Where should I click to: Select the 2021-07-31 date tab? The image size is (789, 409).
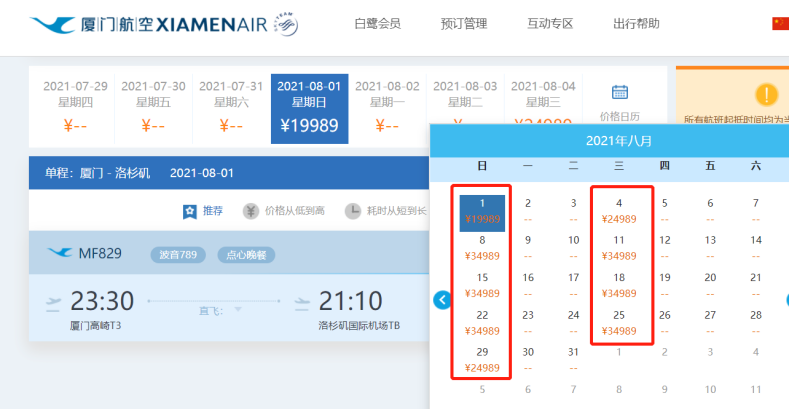point(231,105)
